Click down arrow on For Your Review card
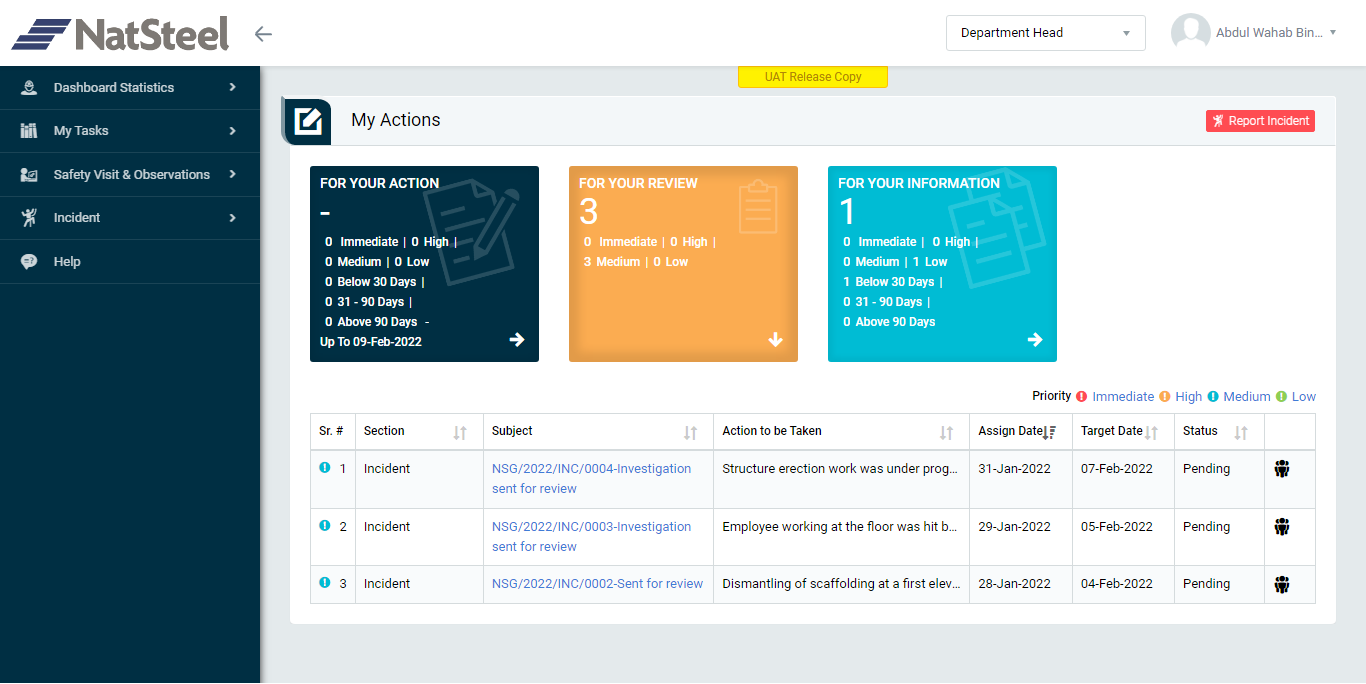 click(x=776, y=340)
